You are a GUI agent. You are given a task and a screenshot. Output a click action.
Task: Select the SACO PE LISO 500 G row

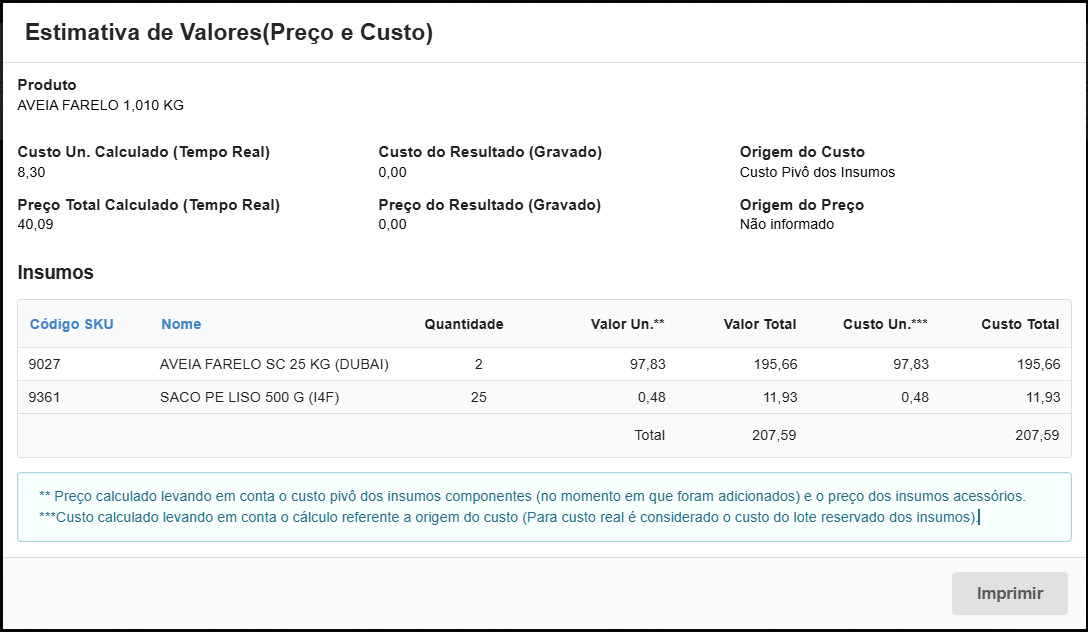[x=400, y=397]
